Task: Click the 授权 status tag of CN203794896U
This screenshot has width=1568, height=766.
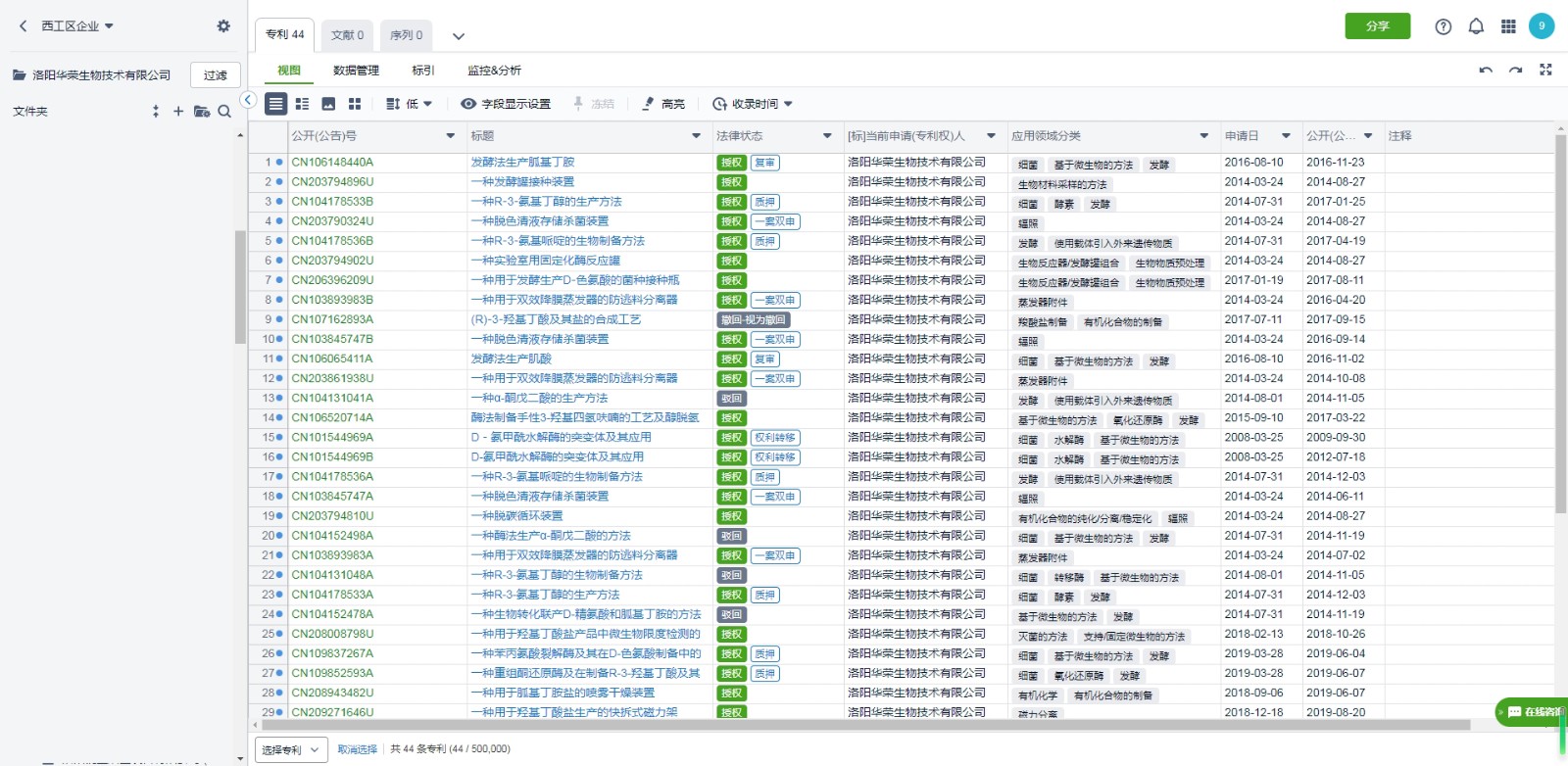Action: [x=731, y=182]
